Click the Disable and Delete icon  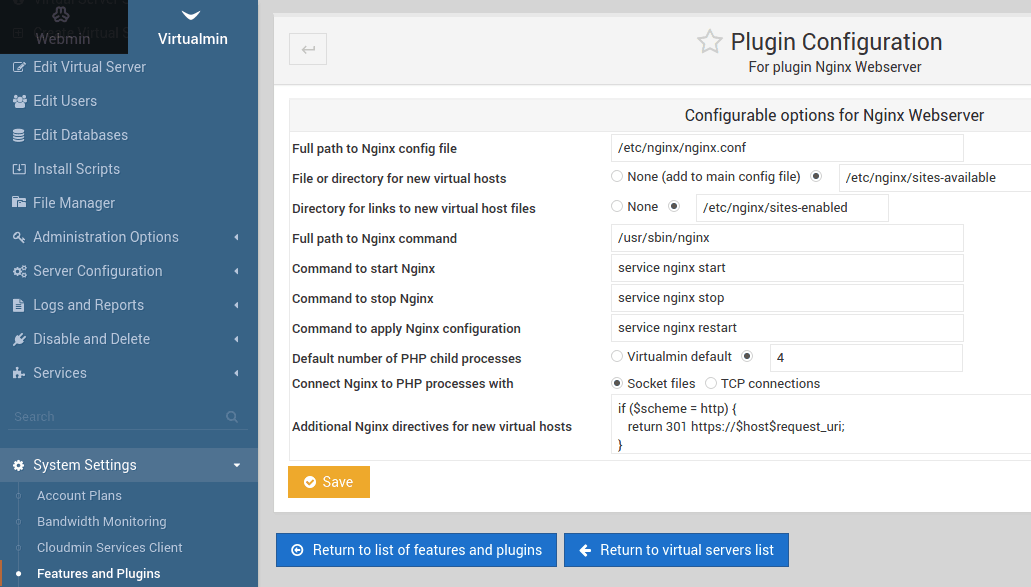pyautogui.click(x=17, y=338)
